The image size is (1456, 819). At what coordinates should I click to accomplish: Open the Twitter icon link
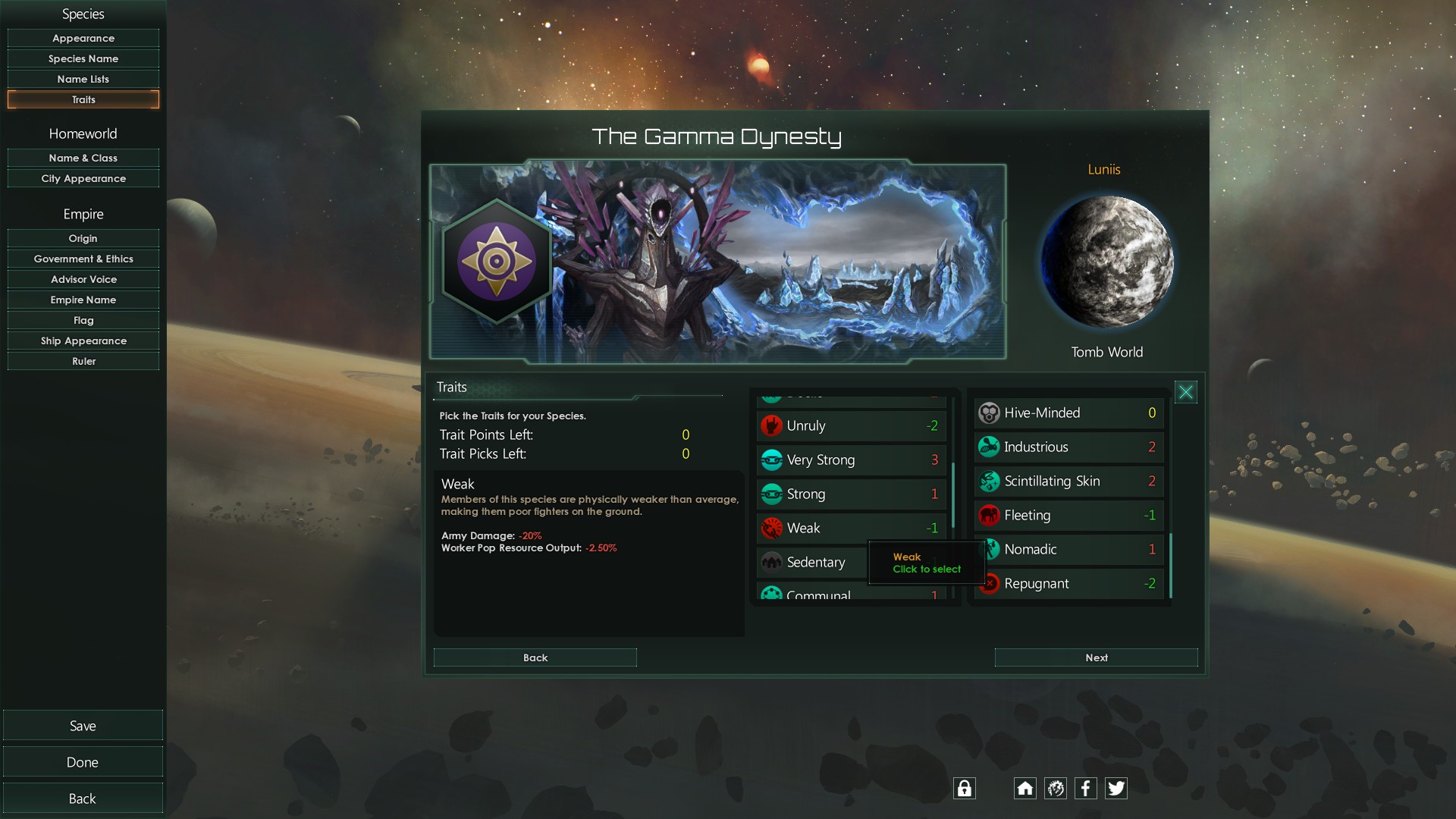click(1116, 788)
